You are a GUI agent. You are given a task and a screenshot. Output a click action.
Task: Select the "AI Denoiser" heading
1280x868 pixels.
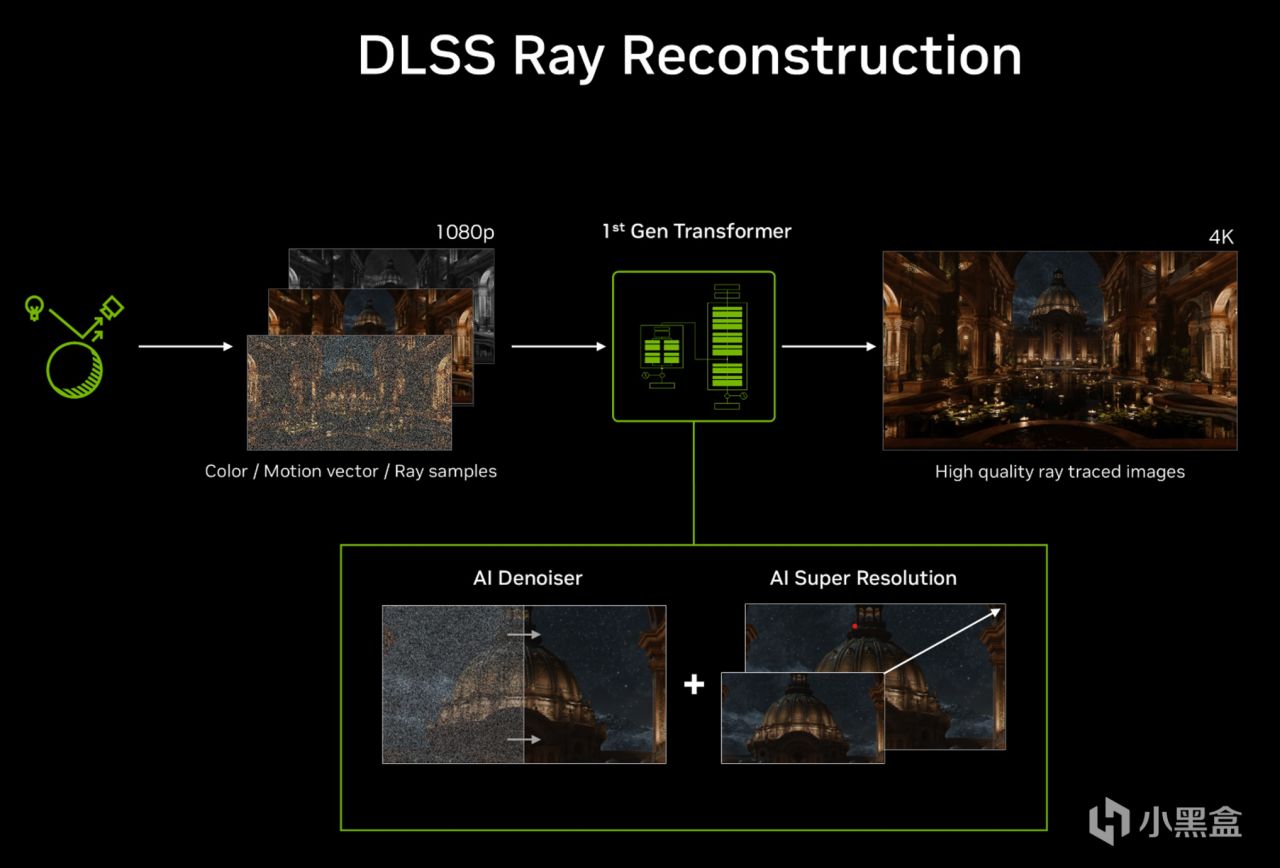pos(527,578)
